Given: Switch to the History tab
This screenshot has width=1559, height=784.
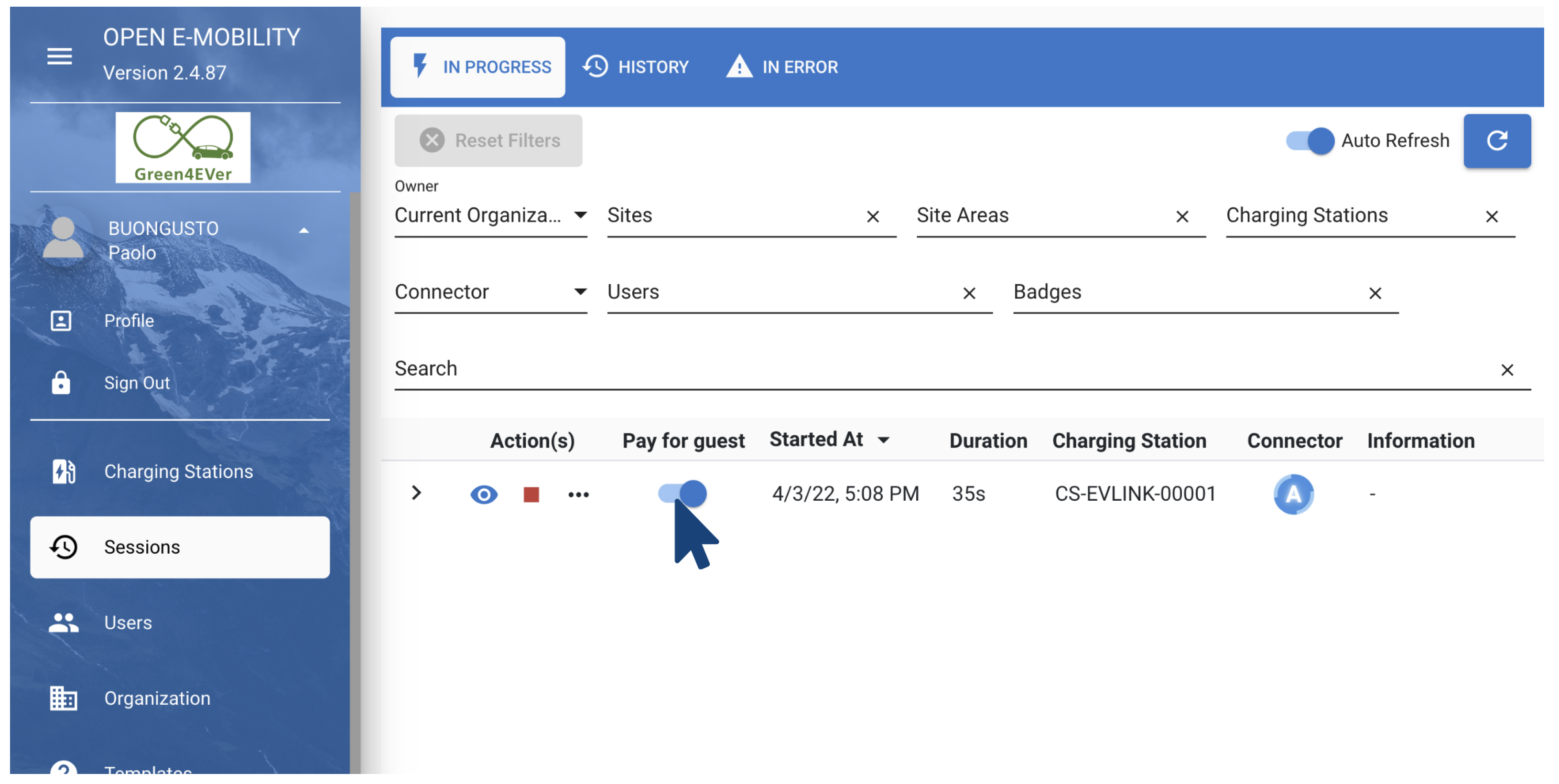Looking at the screenshot, I should tap(636, 66).
